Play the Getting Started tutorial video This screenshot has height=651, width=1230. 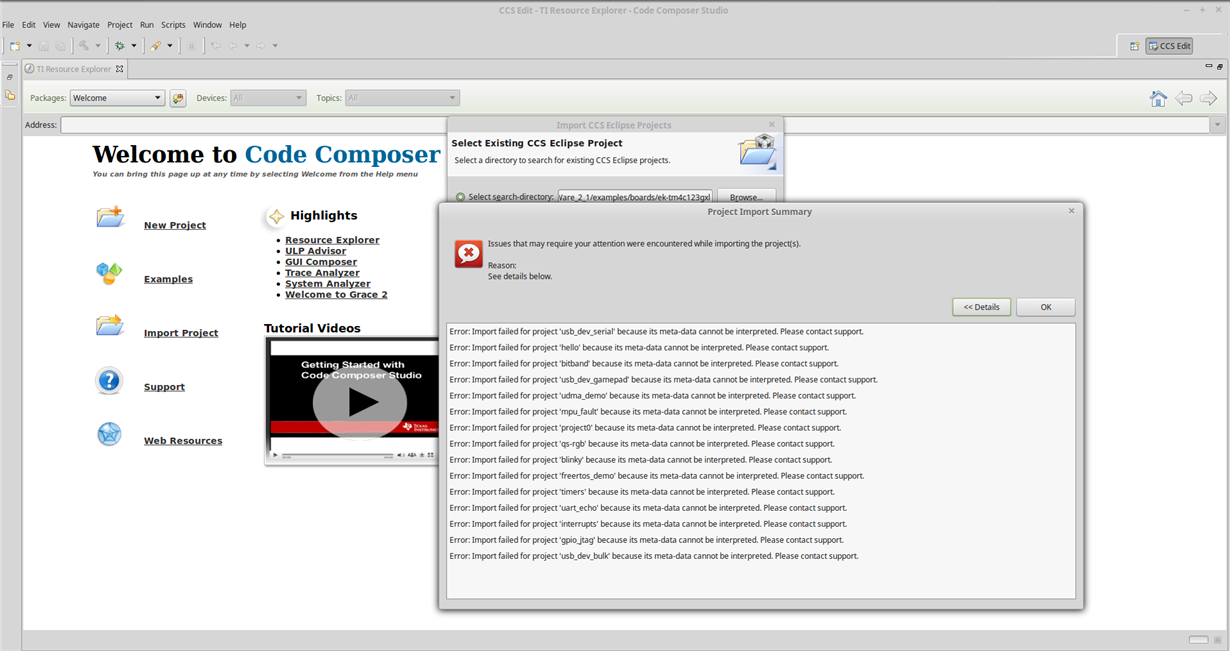[x=360, y=402]
